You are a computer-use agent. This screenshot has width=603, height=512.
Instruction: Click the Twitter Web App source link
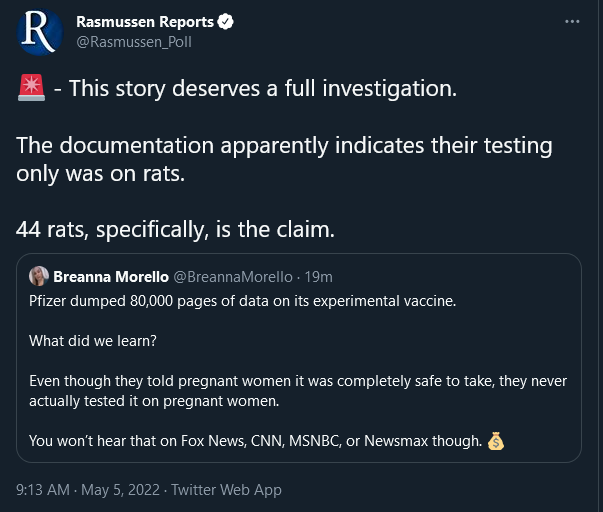(x=226, y=490)
